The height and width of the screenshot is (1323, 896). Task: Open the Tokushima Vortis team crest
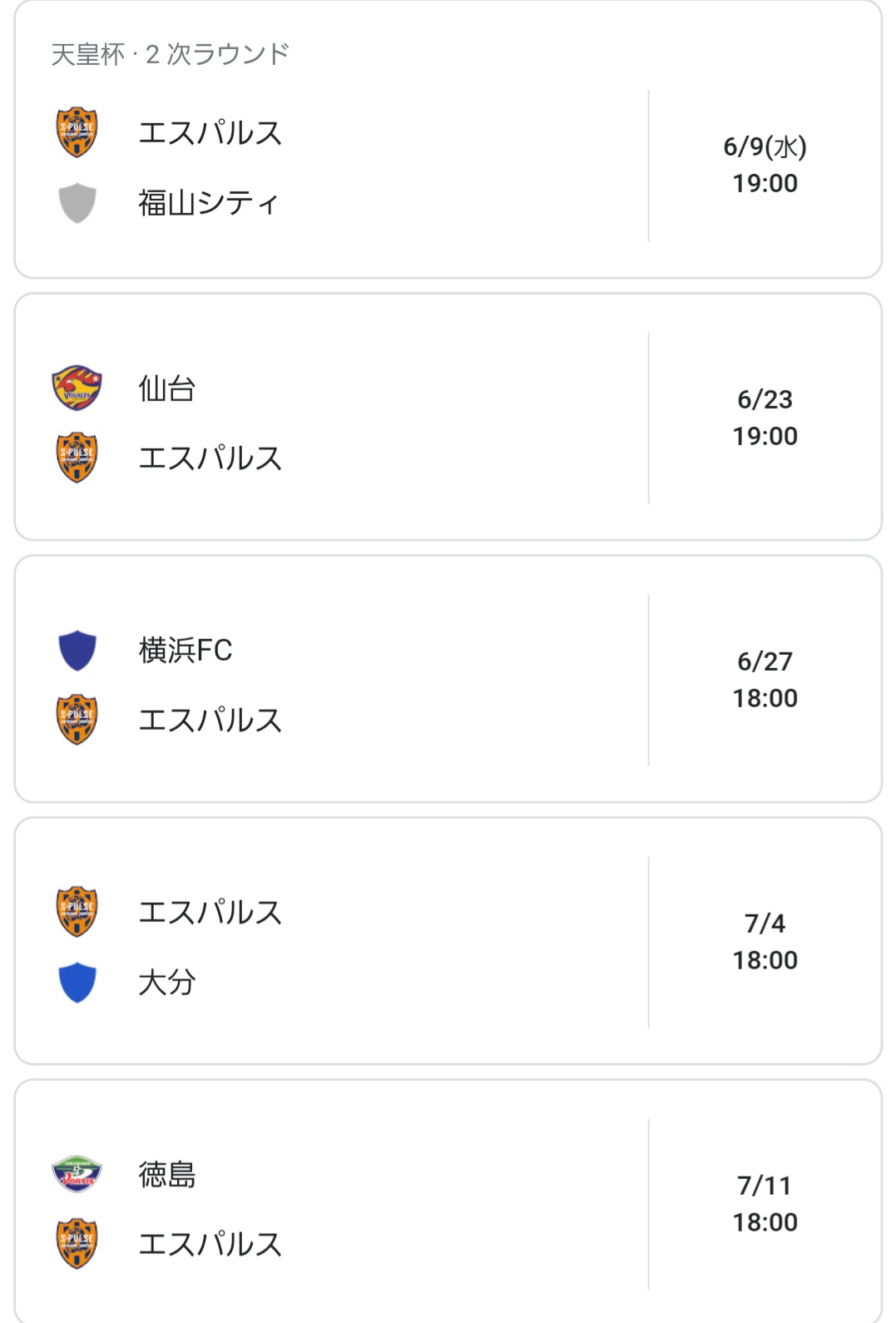77,1174
